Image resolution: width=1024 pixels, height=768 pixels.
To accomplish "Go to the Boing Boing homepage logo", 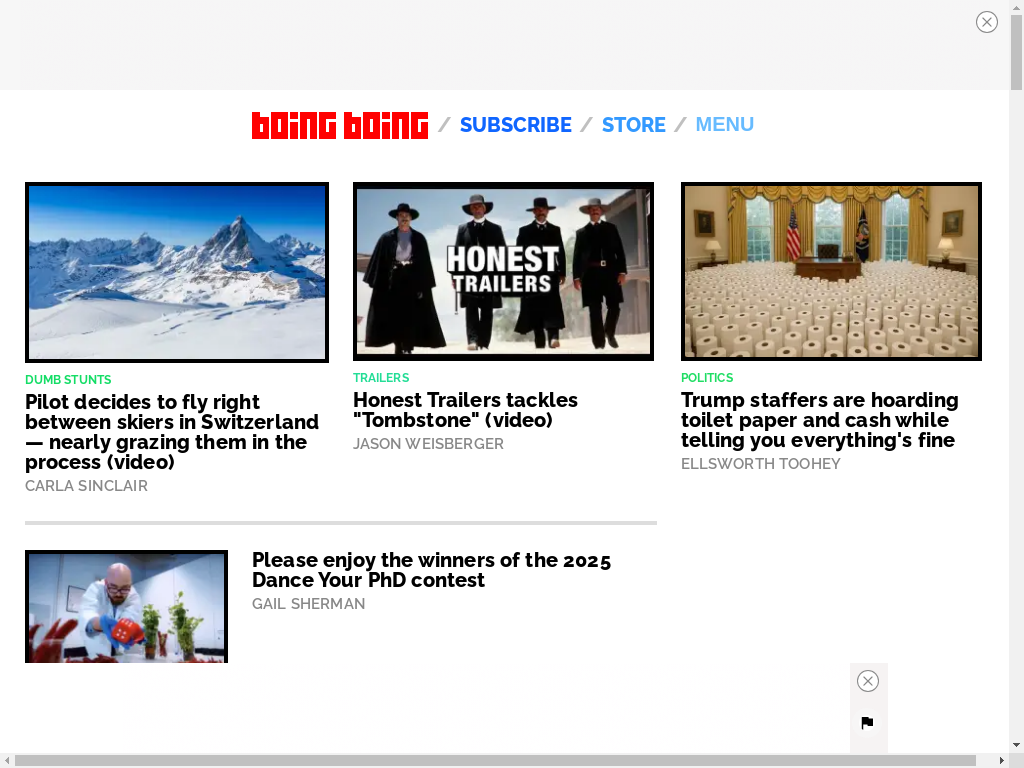I will tap(340, 125).
